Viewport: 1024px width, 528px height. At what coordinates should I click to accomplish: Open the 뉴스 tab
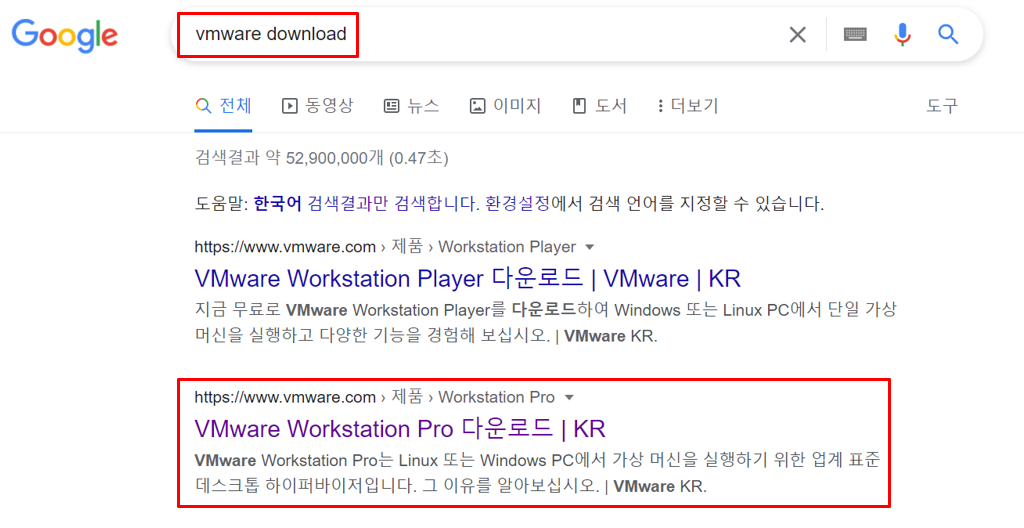pyautogui.click(x=411, y=106)
